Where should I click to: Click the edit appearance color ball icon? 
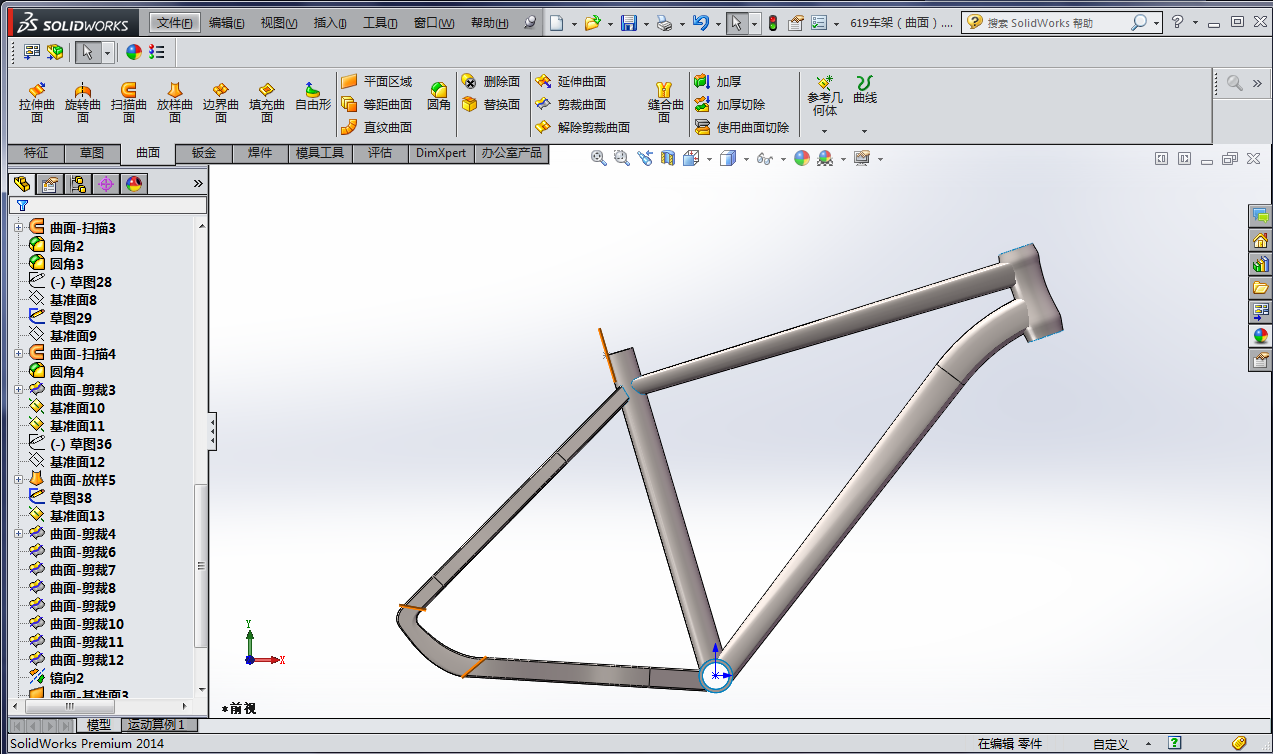click(801, 158)
